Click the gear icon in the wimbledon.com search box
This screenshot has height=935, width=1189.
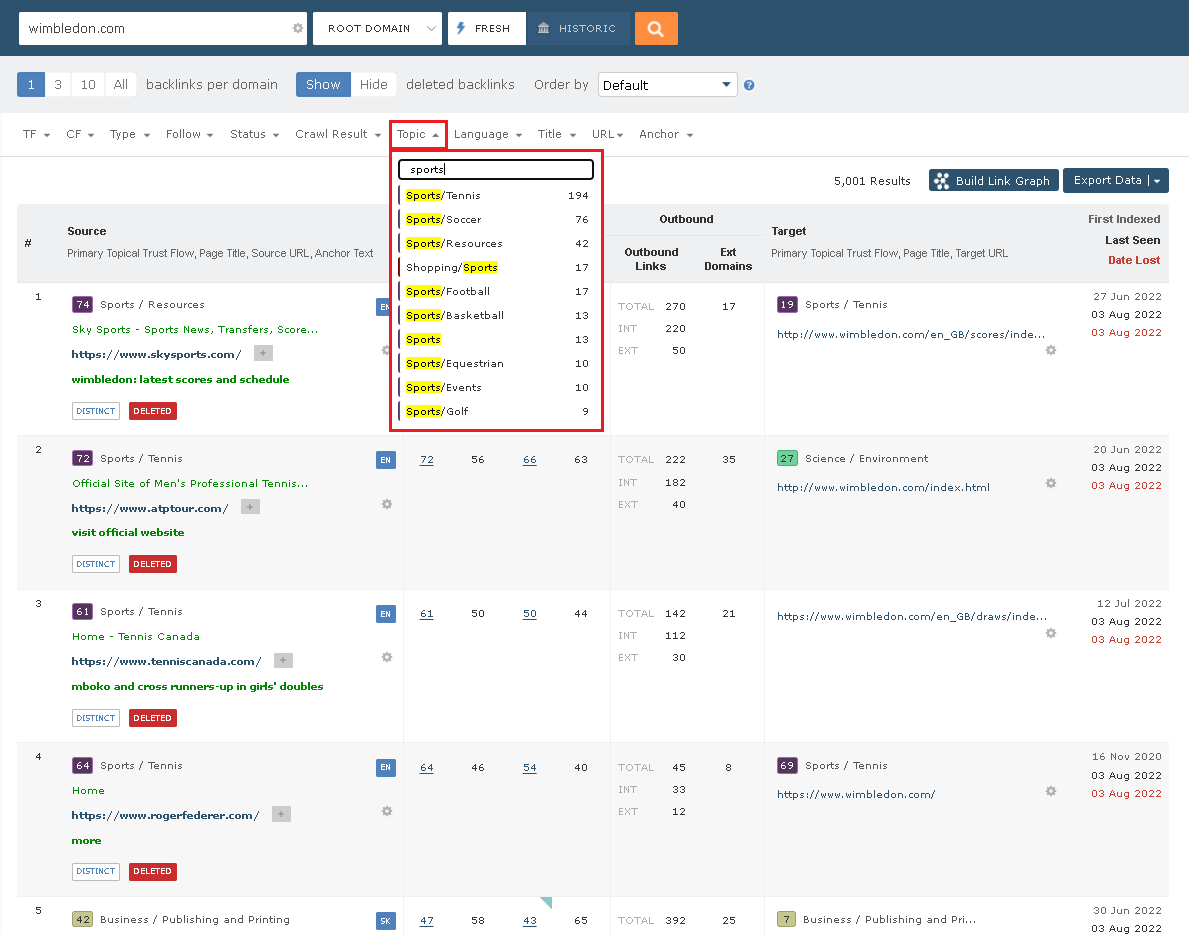pos(297,28)
